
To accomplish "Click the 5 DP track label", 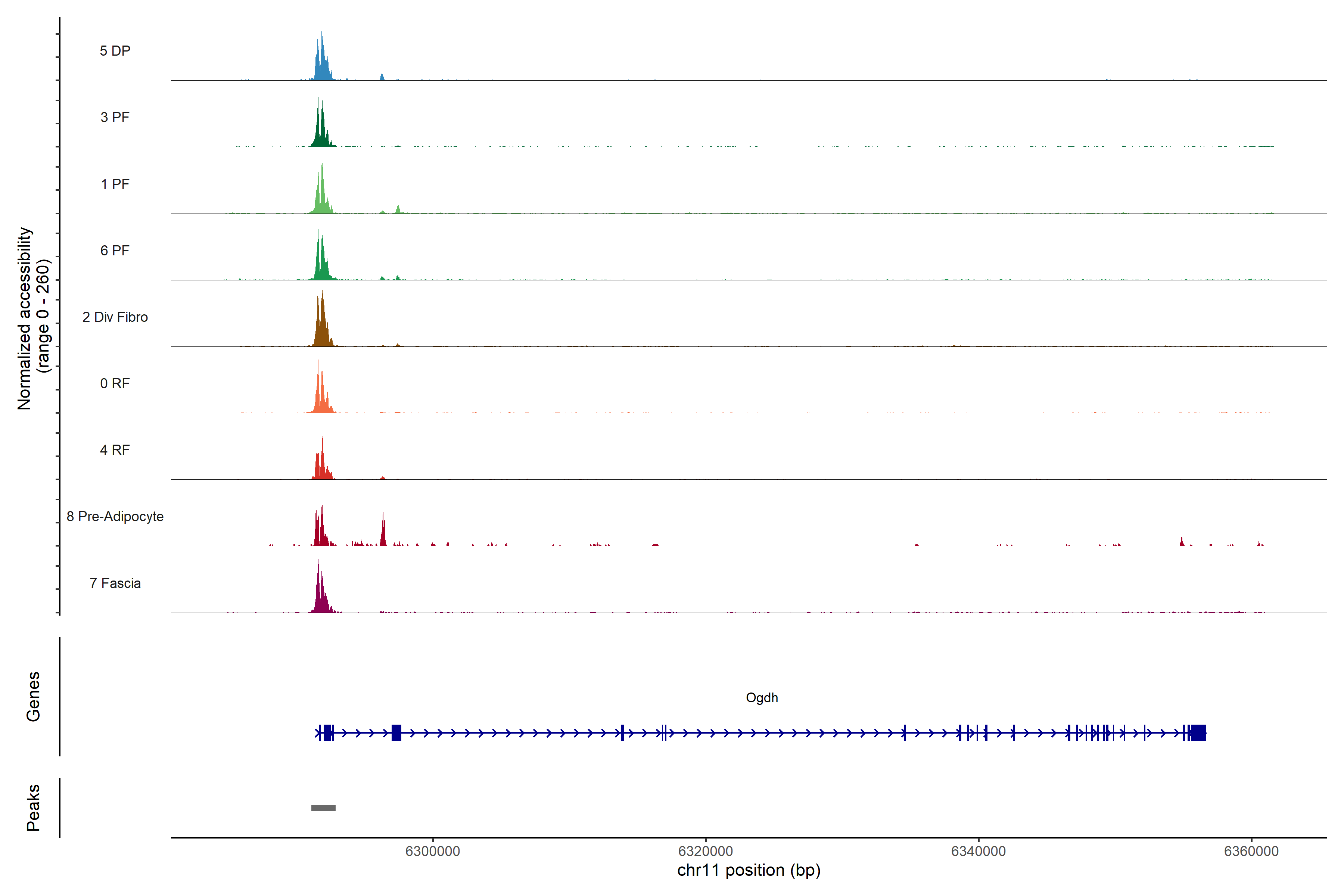I will (115, 51).
